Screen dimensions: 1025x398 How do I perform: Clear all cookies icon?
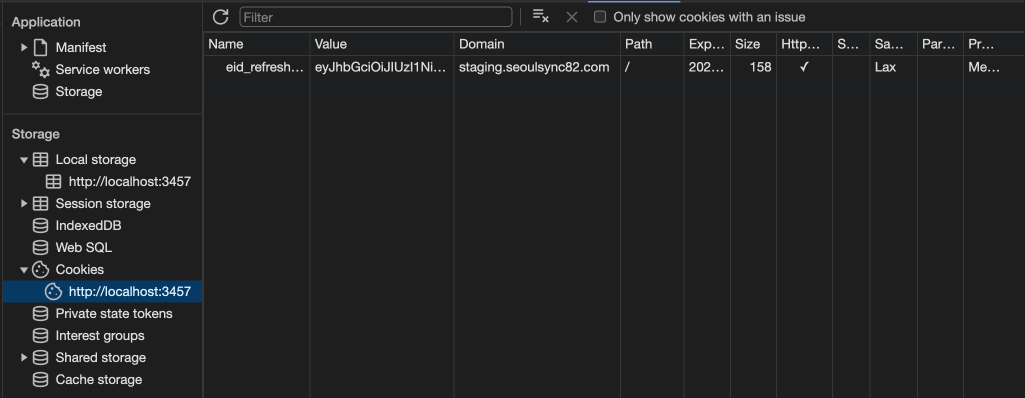[541, 17]
